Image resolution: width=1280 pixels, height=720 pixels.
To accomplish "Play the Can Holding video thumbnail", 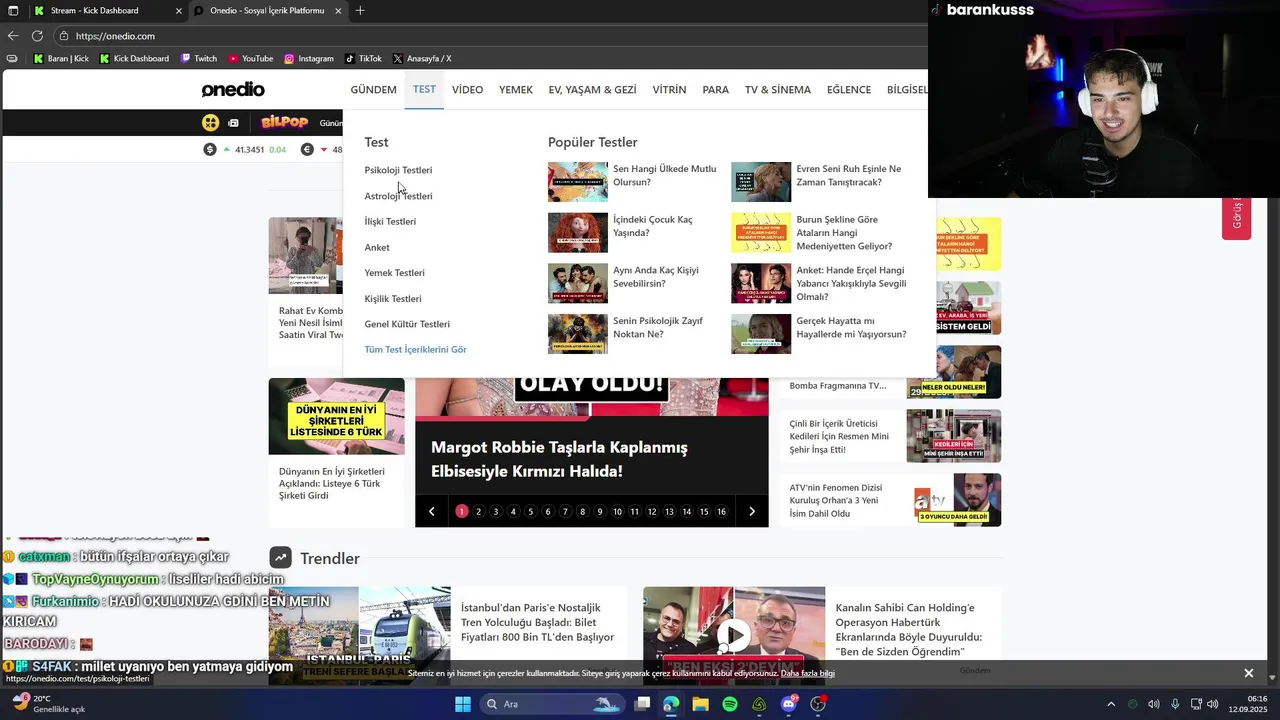I will click(734, 635).
